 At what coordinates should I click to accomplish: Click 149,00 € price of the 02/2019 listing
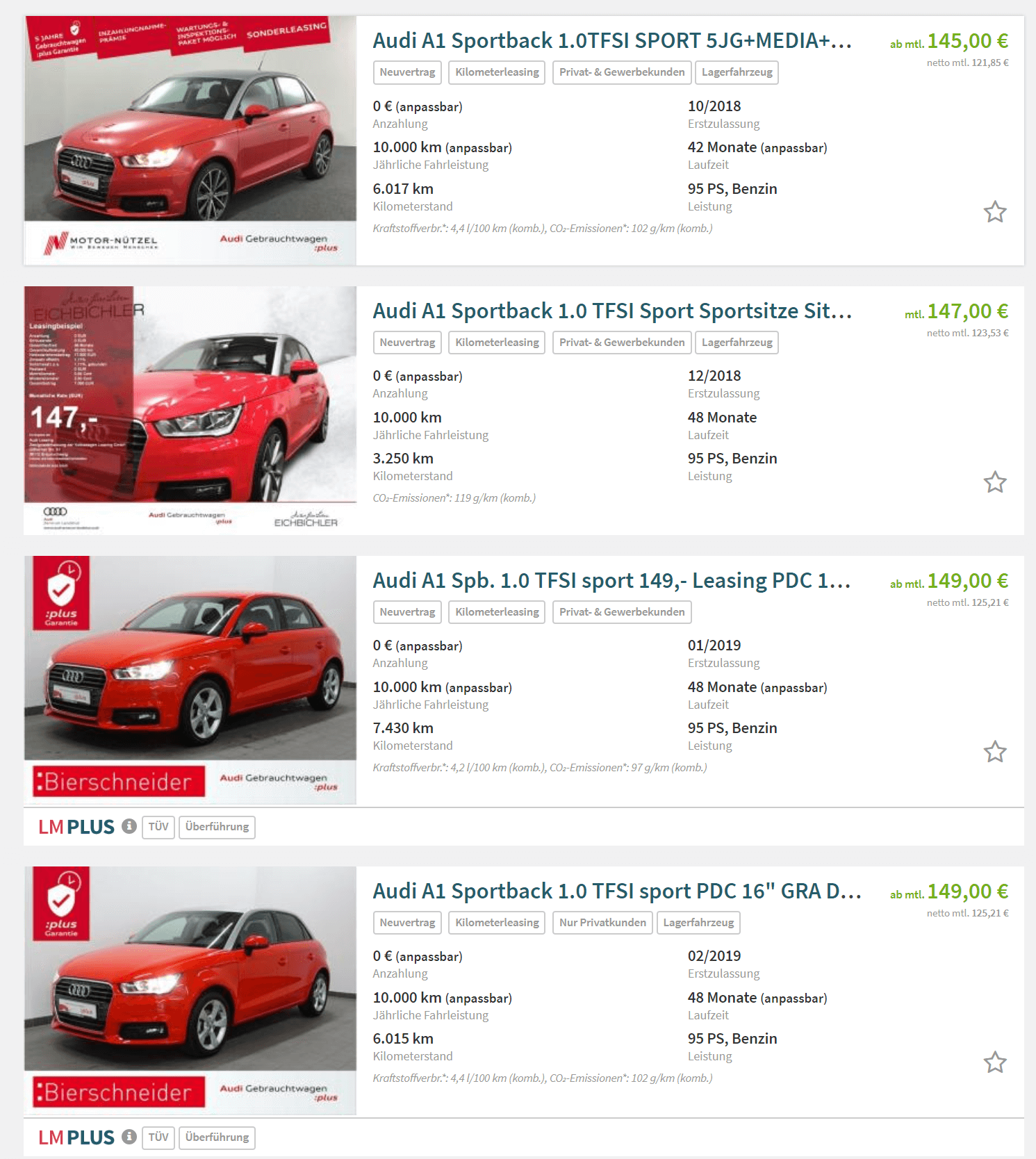(967, 891)
